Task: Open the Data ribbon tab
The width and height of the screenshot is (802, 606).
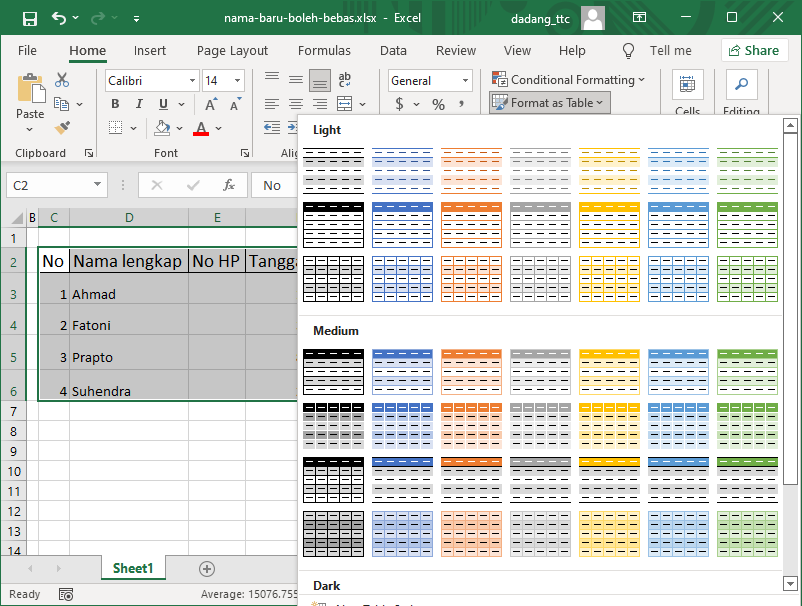Action: pyautogui.click(x=393, y=50)
